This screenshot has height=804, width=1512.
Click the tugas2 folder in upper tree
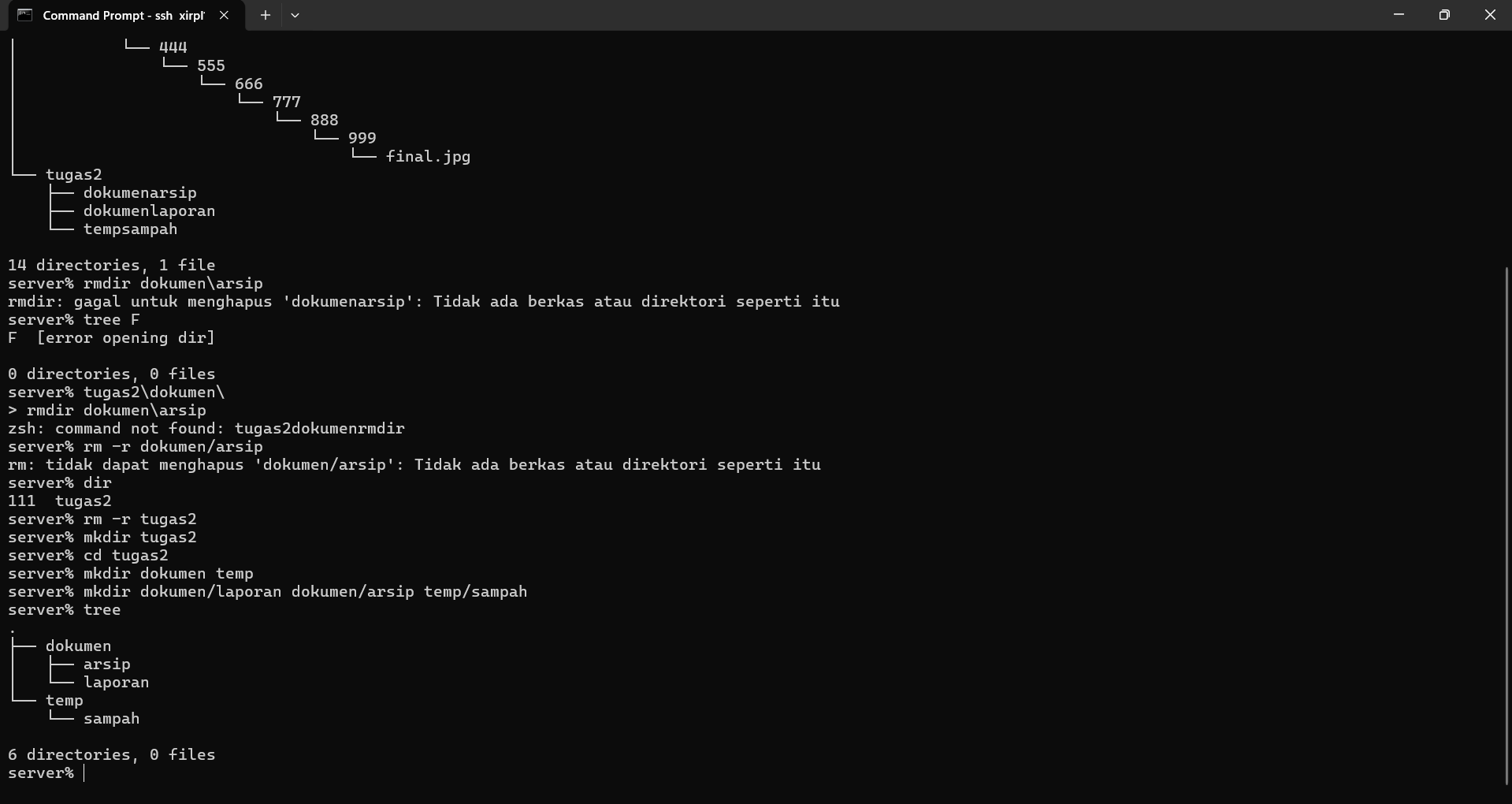(x=73, y=174)
